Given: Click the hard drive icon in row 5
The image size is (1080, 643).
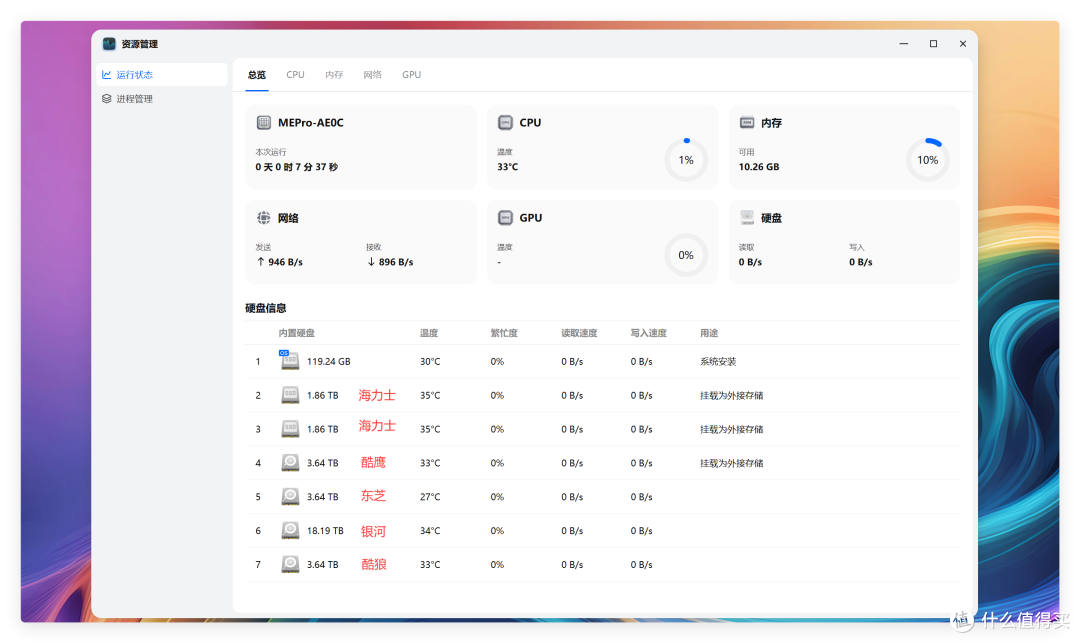Looking at the screenshot, I should click(290, 496).
